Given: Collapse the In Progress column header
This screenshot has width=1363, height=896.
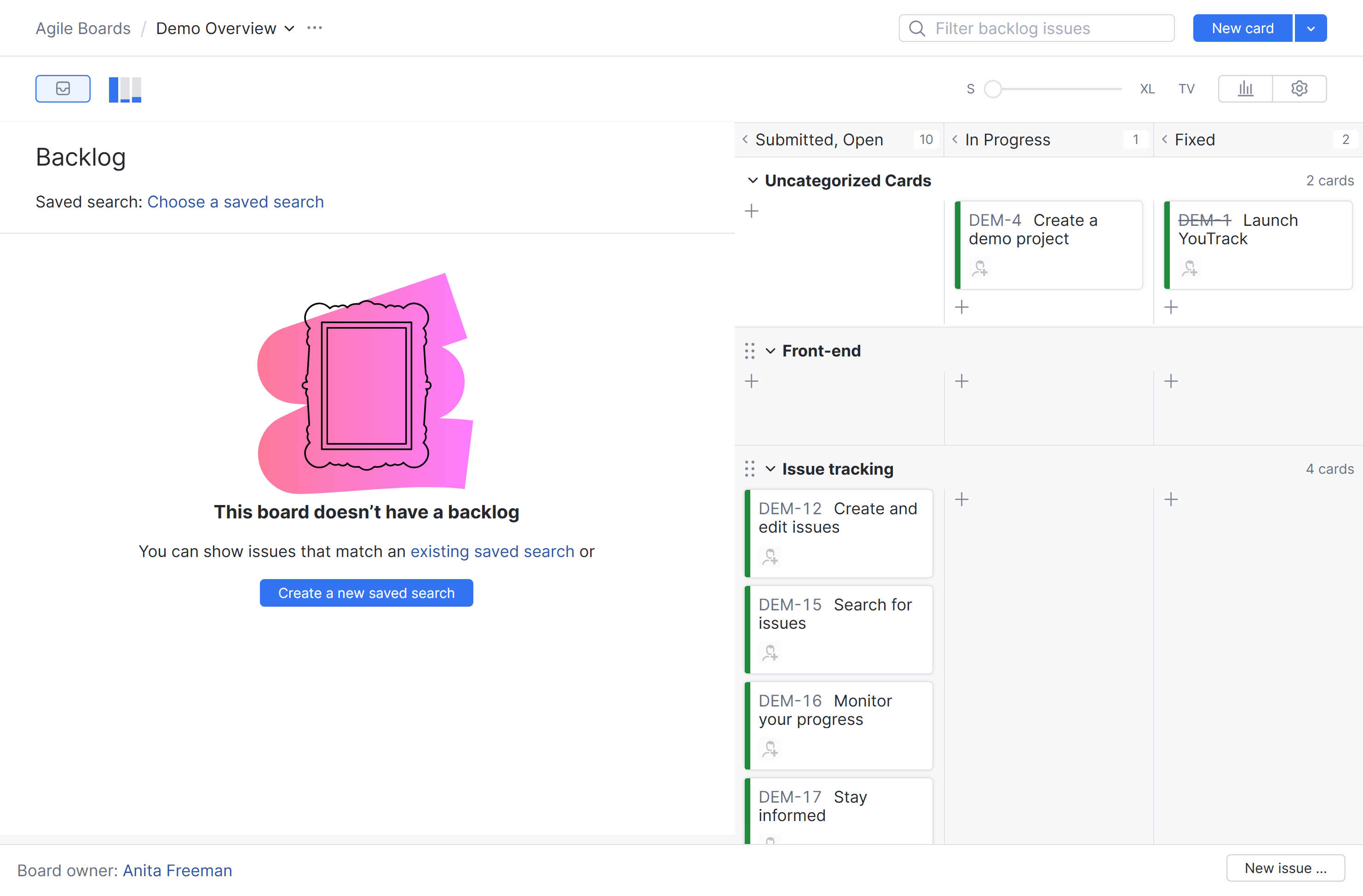Looking at the screenshot, I should [955, 140].
